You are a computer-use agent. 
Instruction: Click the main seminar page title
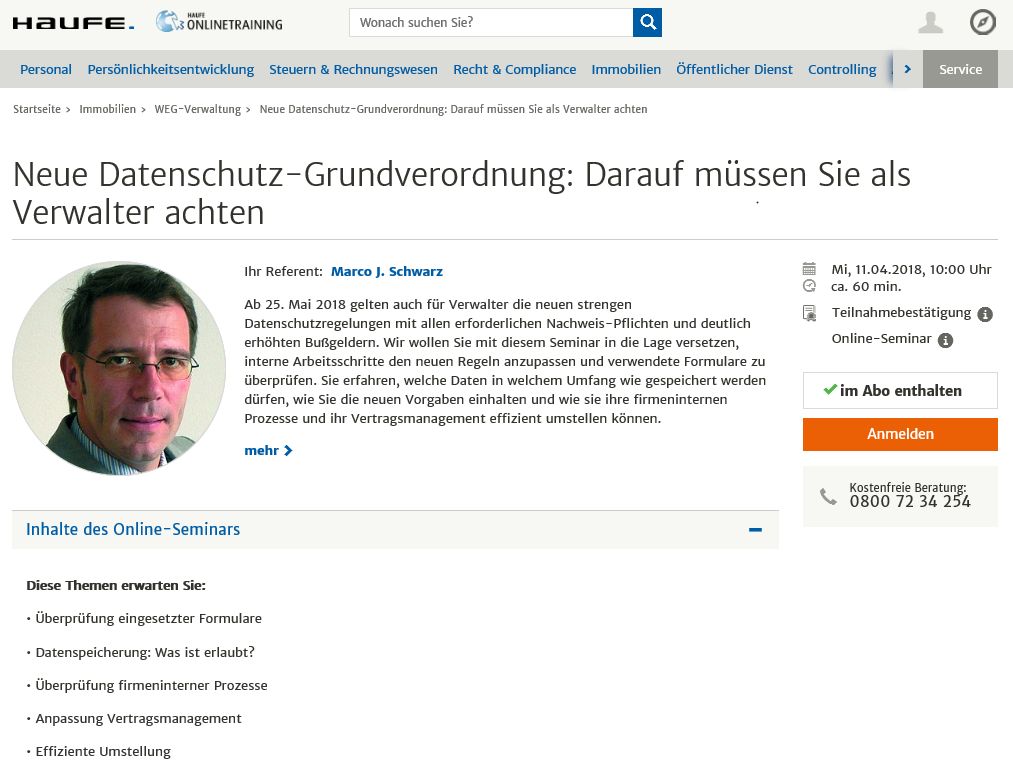[461, 193]
